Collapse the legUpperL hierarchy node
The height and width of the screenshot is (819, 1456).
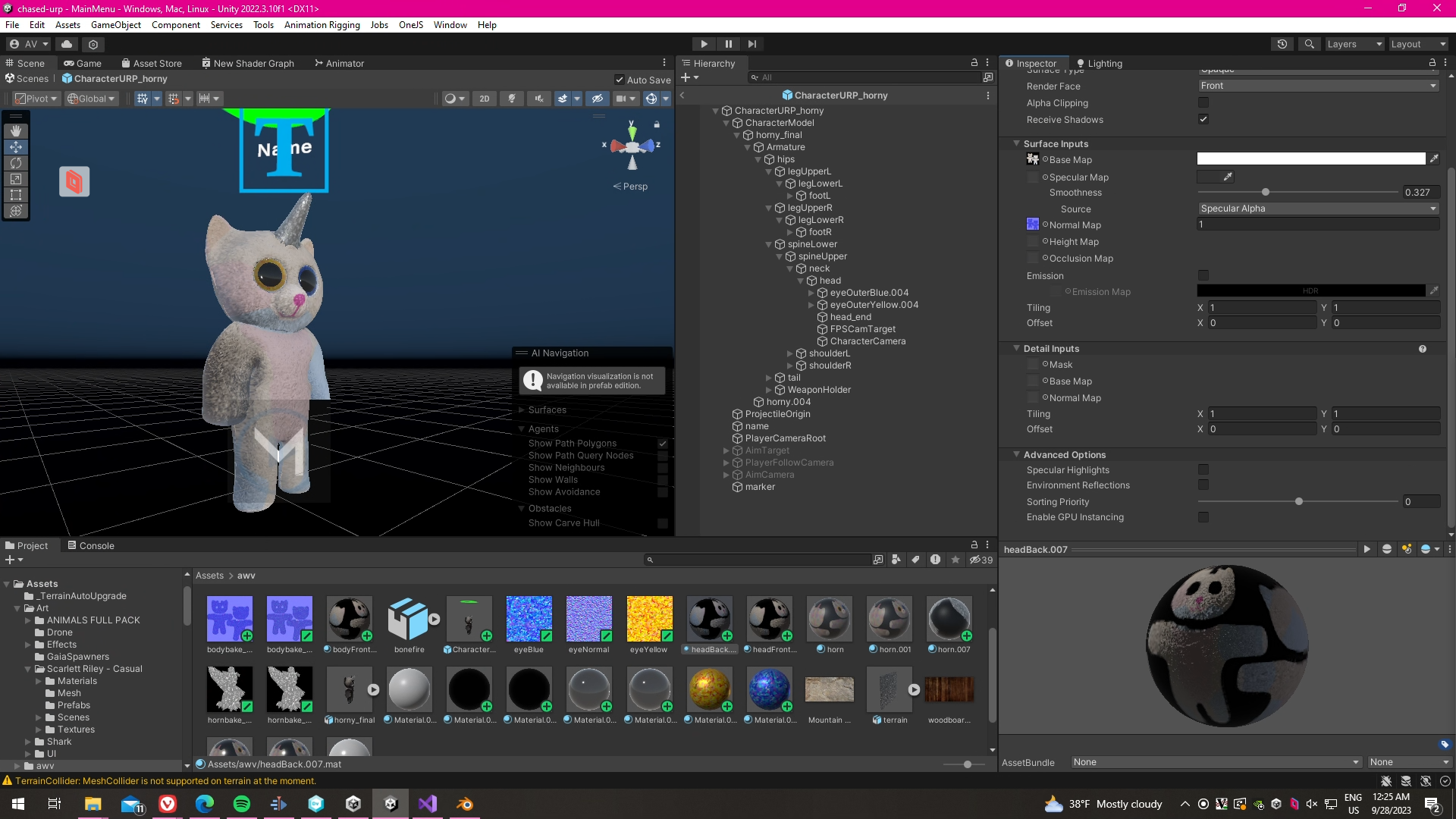[768, 171]
